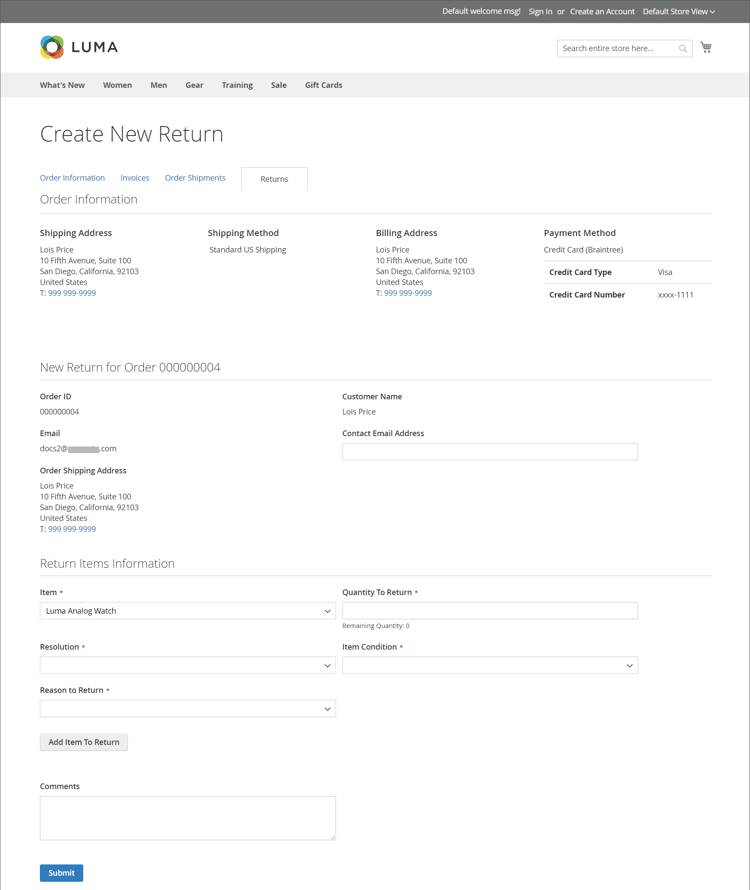The image size is (750, 890).
Task: Select the Returns tab
Action: pos(273,178)
